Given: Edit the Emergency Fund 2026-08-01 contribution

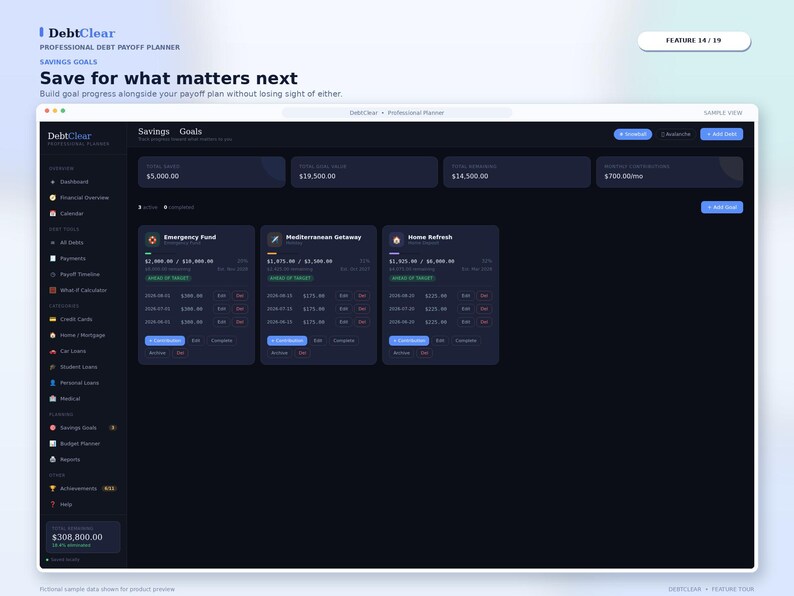Looking at the screenshot, I should [222, 296].
